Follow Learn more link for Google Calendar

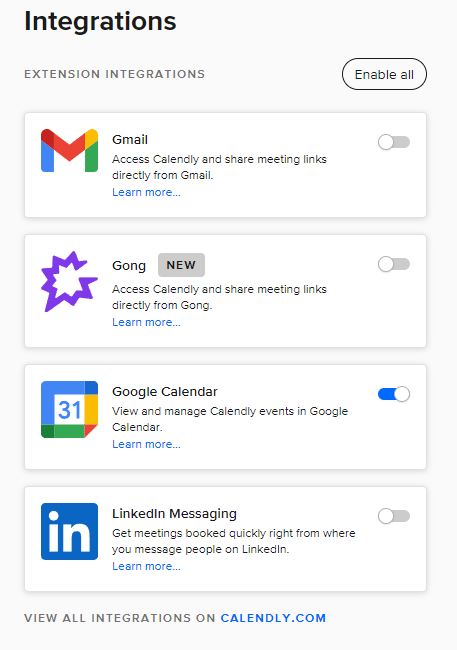click(146, 444)
